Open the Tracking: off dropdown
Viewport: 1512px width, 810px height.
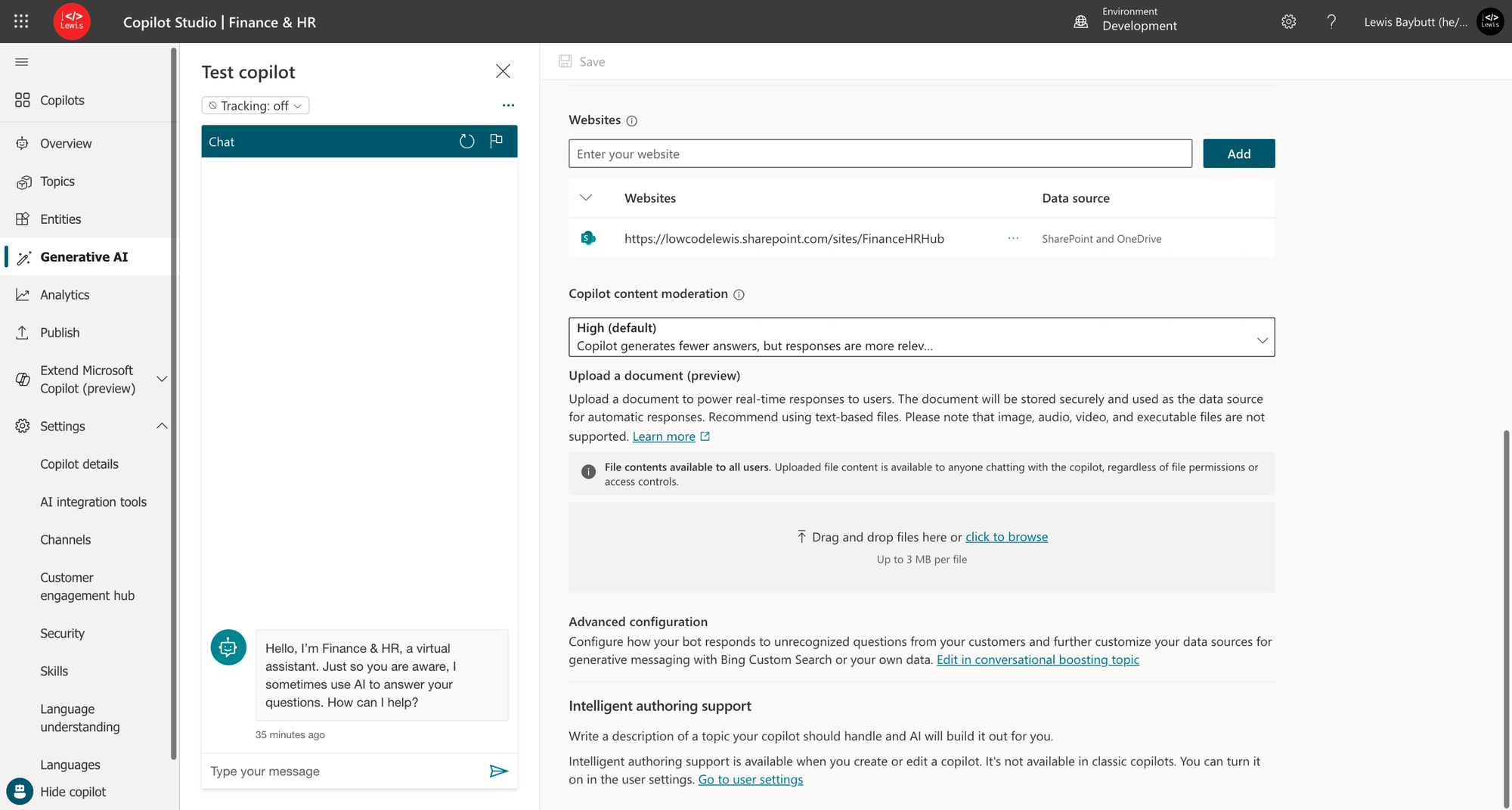pyautogui.click(x=256, y=105)
